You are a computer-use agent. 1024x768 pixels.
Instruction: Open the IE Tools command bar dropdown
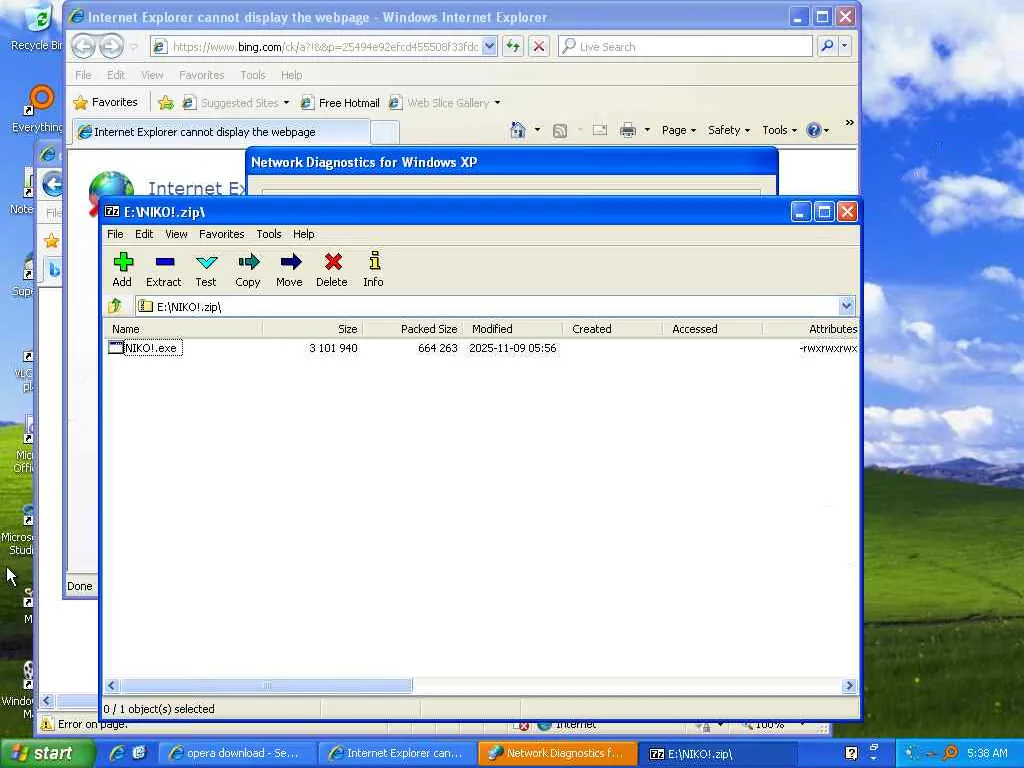pos(779,130)
